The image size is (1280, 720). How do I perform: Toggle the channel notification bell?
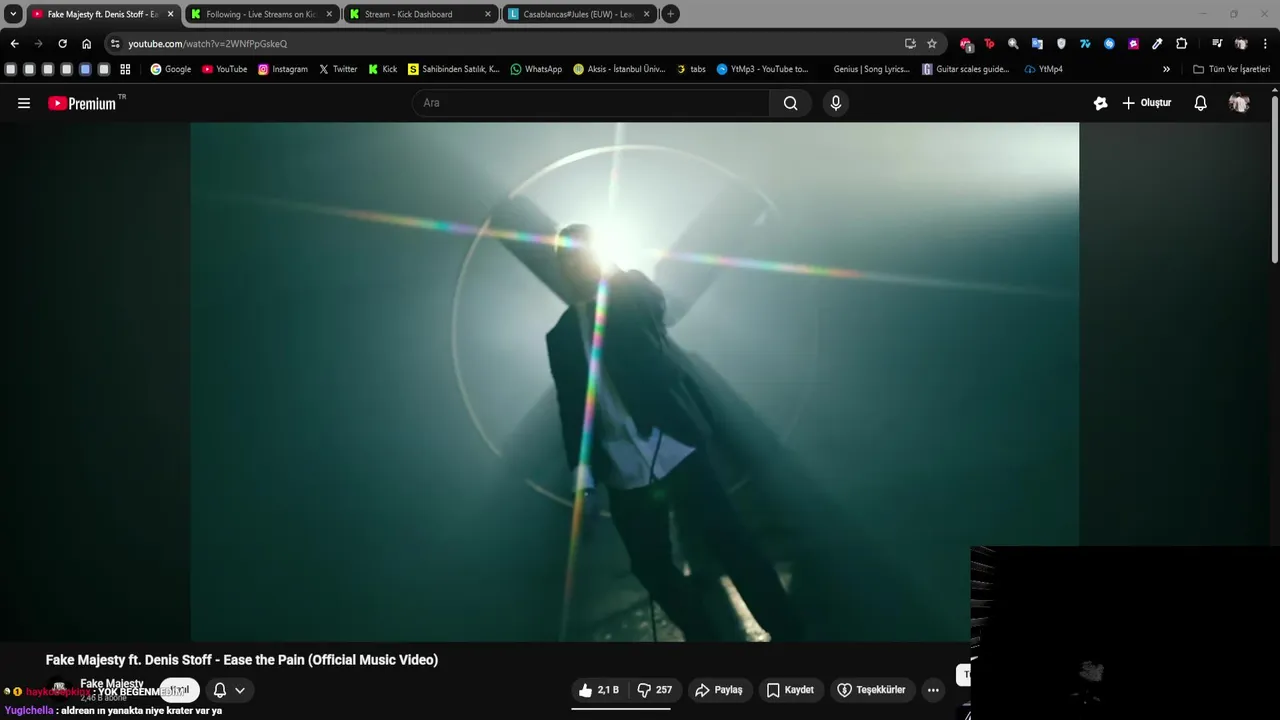tap(220, 690)
